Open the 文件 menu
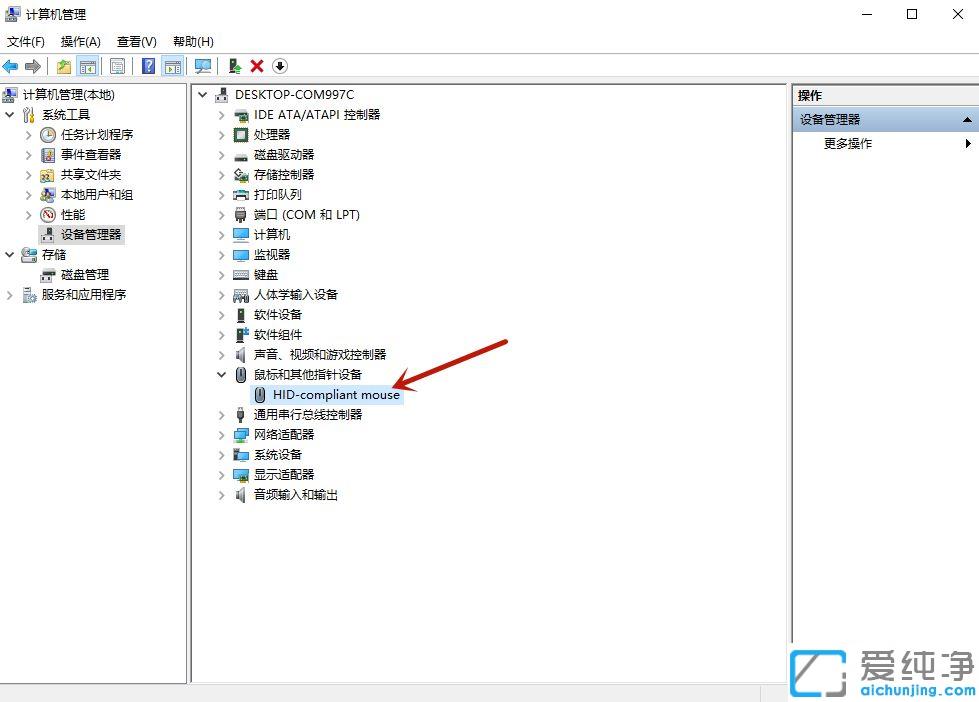Image resolution: width=979 pixels, height=702 pixels. [x=26, y=41]
